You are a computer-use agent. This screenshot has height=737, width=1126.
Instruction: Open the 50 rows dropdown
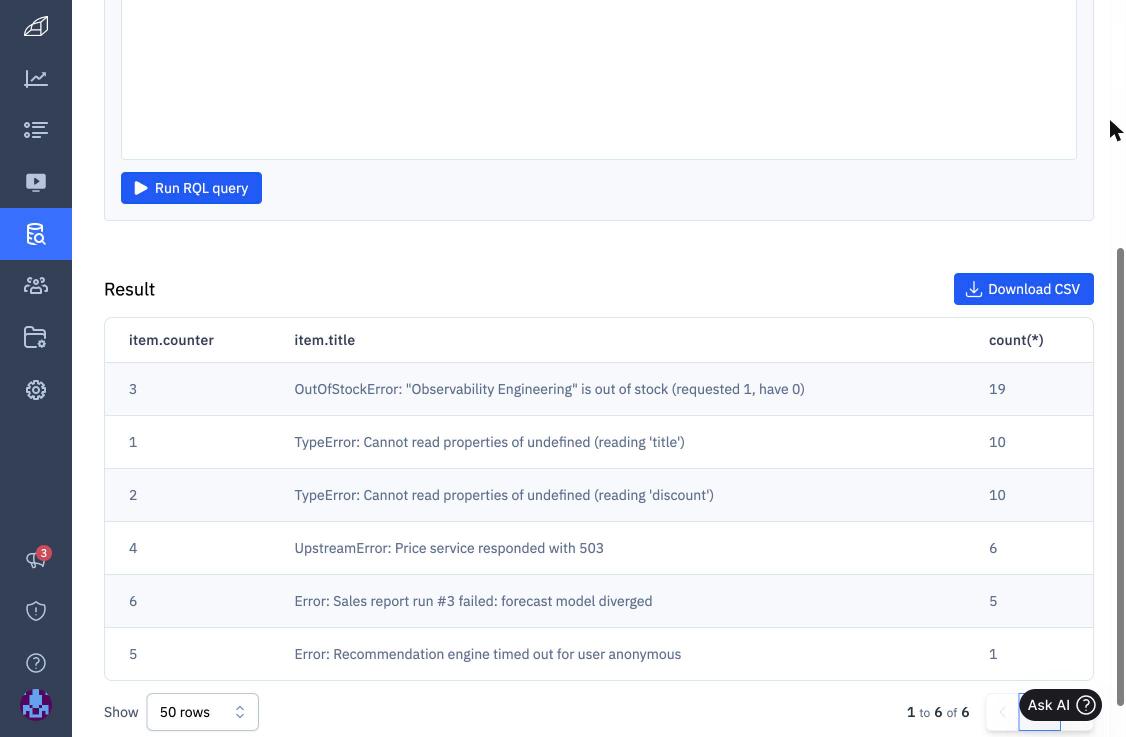[x=203, y=712]
